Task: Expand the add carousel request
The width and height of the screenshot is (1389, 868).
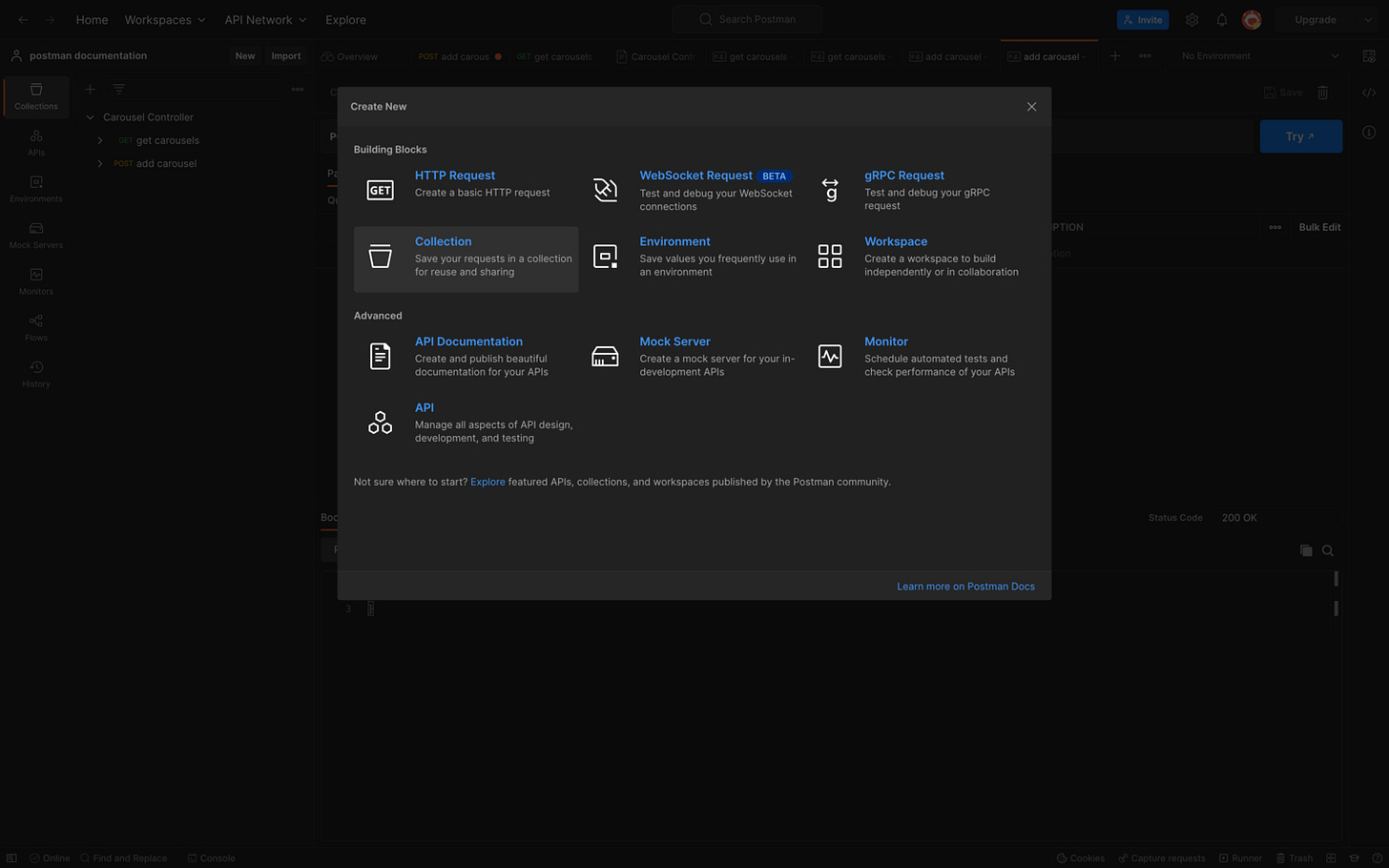Action: [99, 163]
